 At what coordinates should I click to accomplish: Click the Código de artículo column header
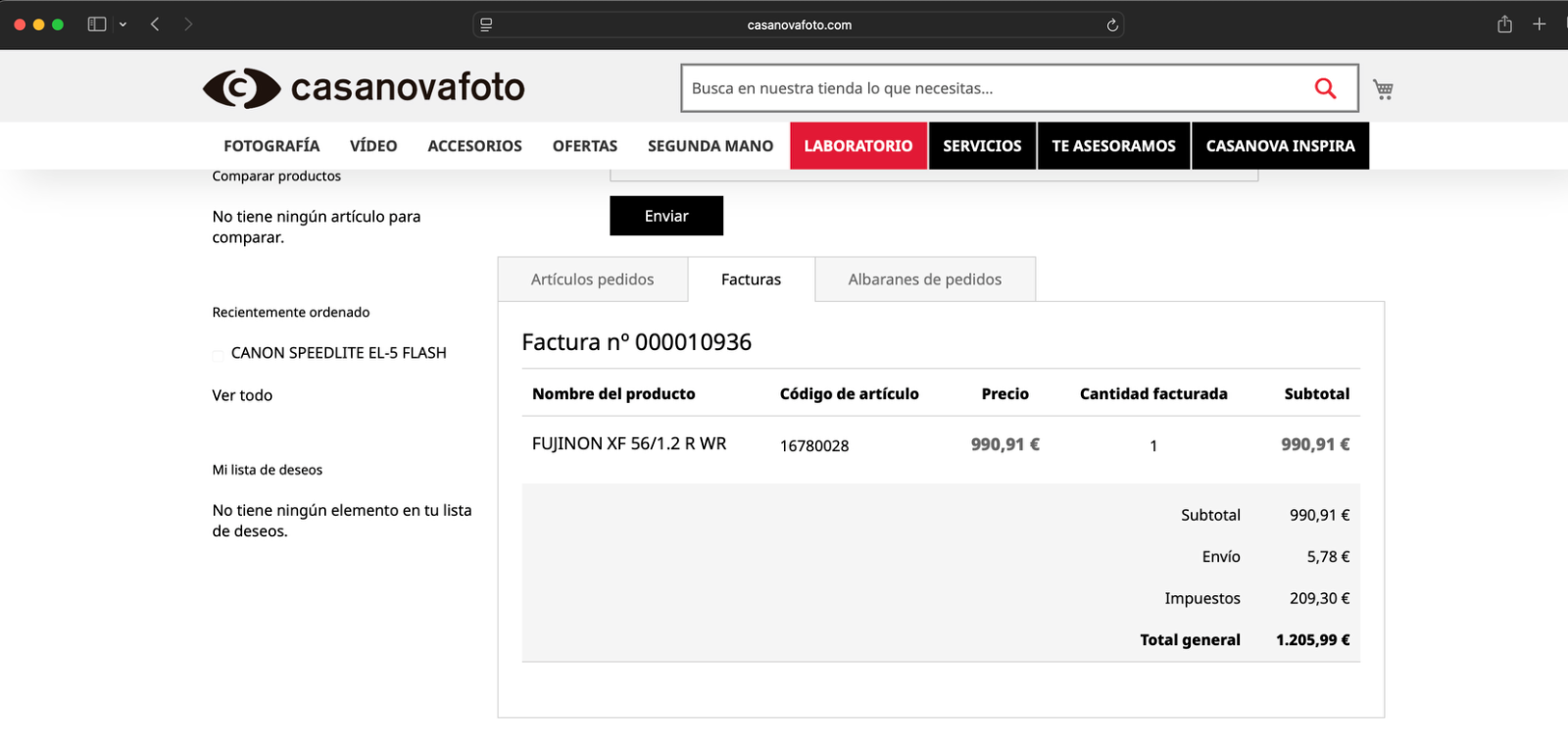tap(849, 394)
